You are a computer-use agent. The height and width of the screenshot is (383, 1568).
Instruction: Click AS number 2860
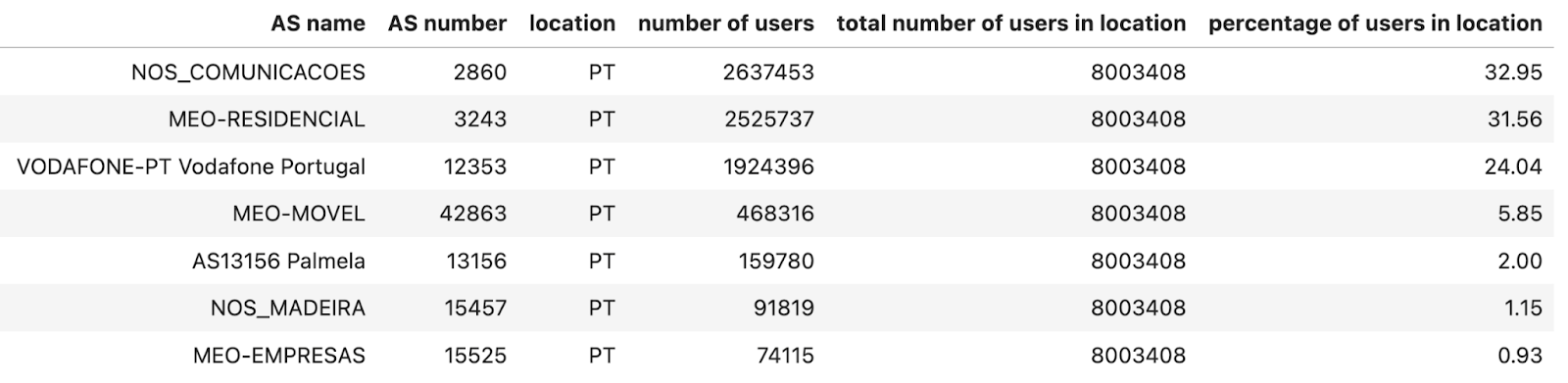pos(480,72)
